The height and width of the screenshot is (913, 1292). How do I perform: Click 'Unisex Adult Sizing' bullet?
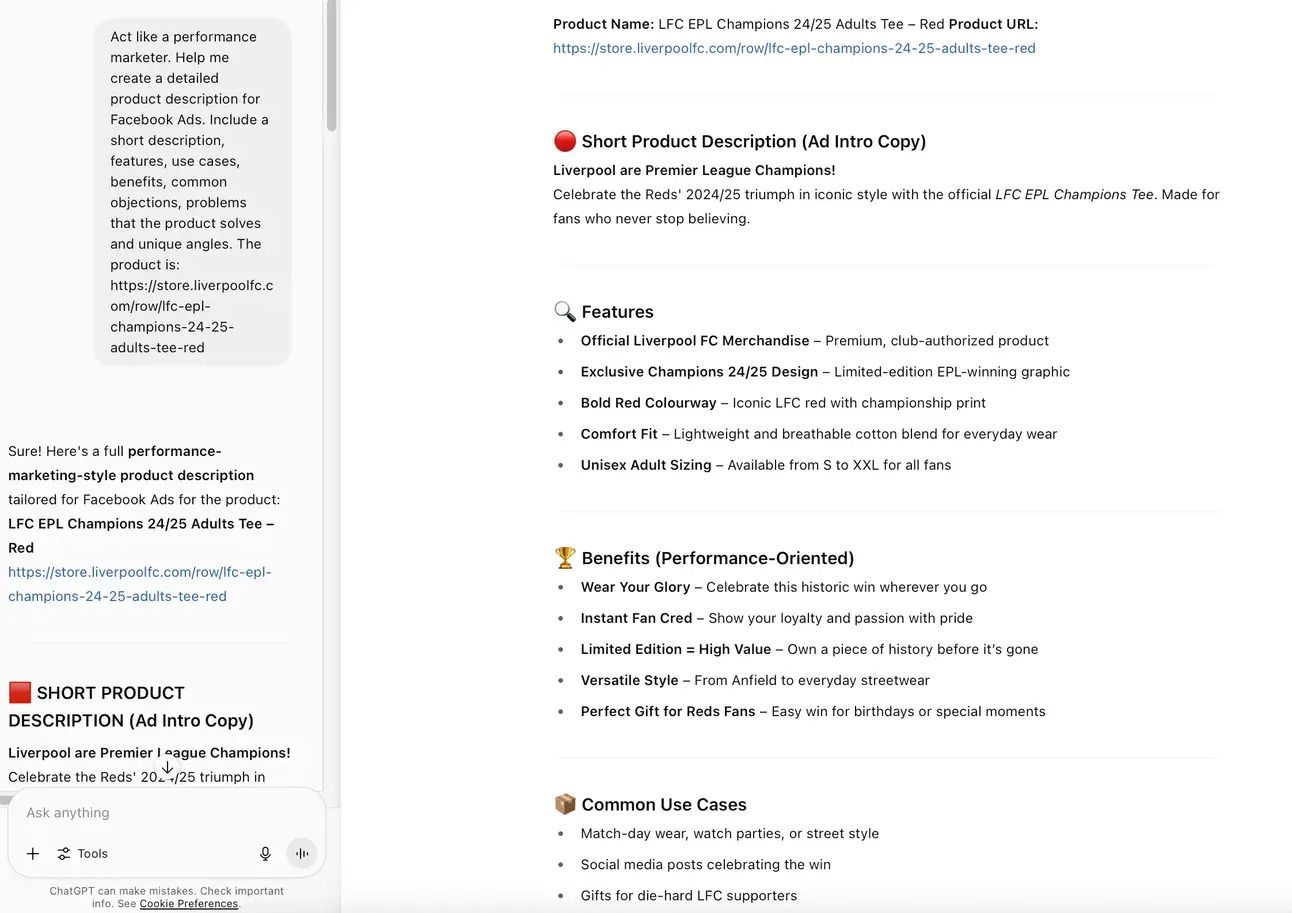[765, 465]
